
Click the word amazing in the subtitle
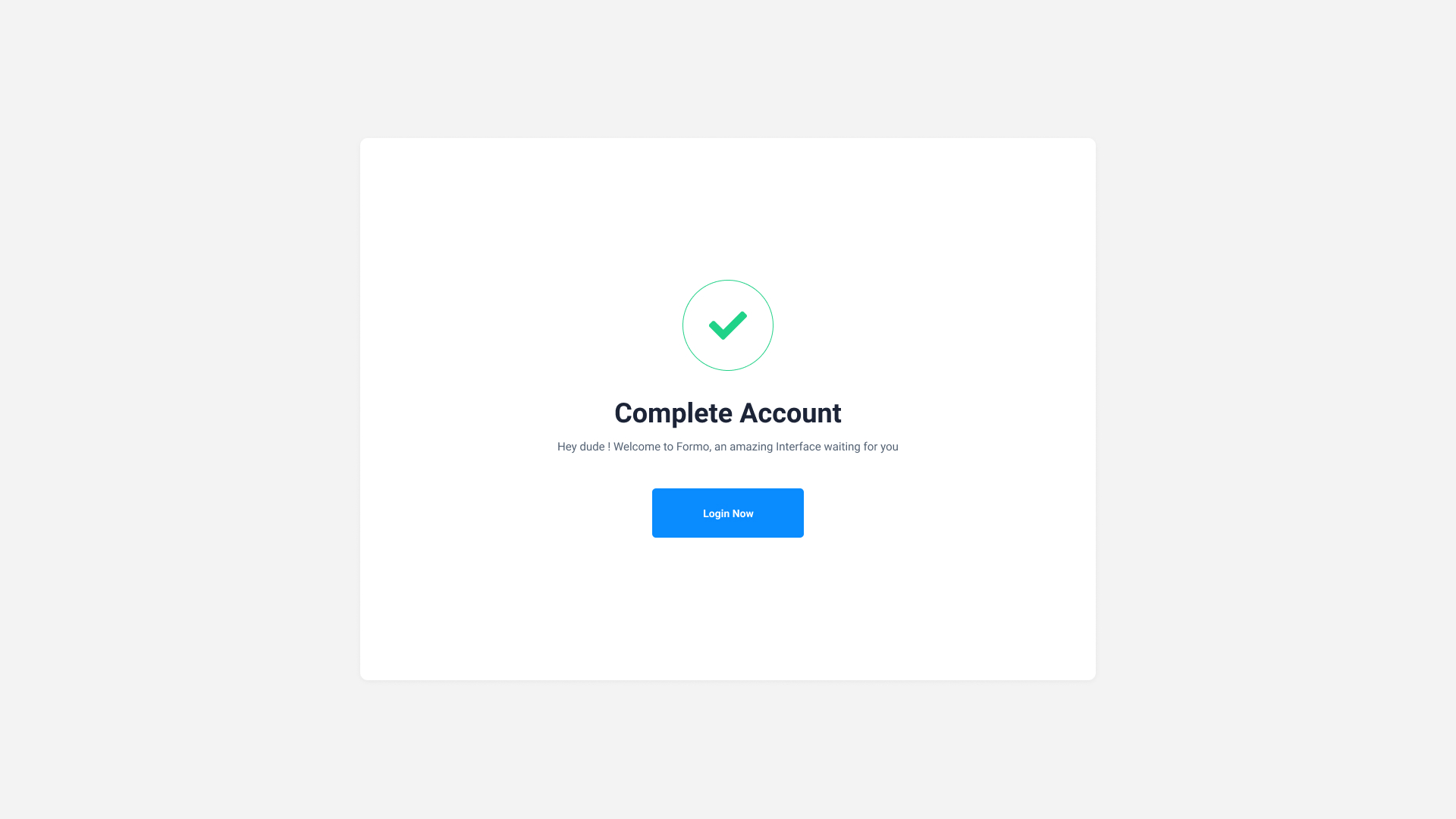[x=751, y=447]
